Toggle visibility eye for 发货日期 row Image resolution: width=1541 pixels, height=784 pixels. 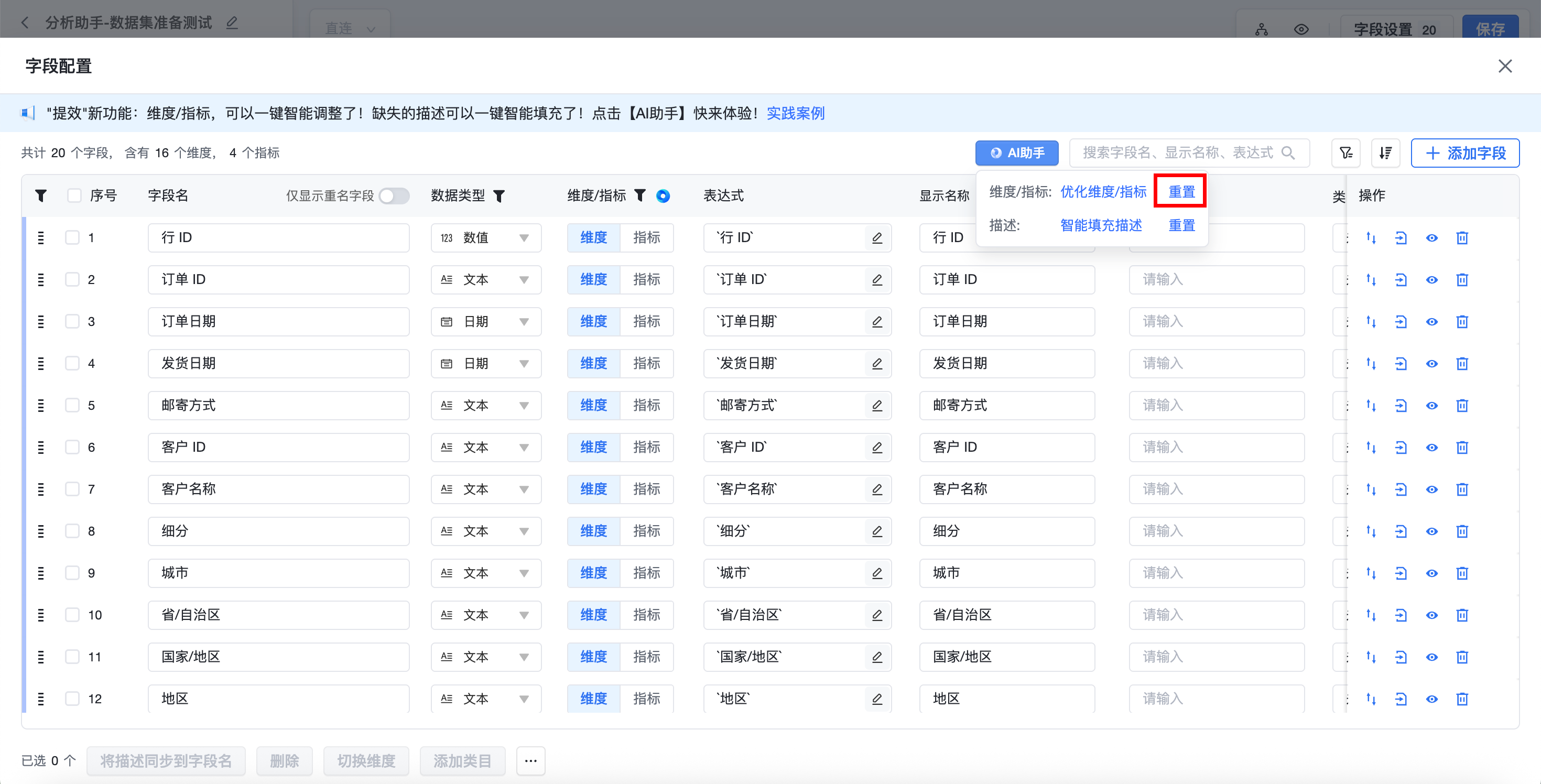[x=1431, y=364]
